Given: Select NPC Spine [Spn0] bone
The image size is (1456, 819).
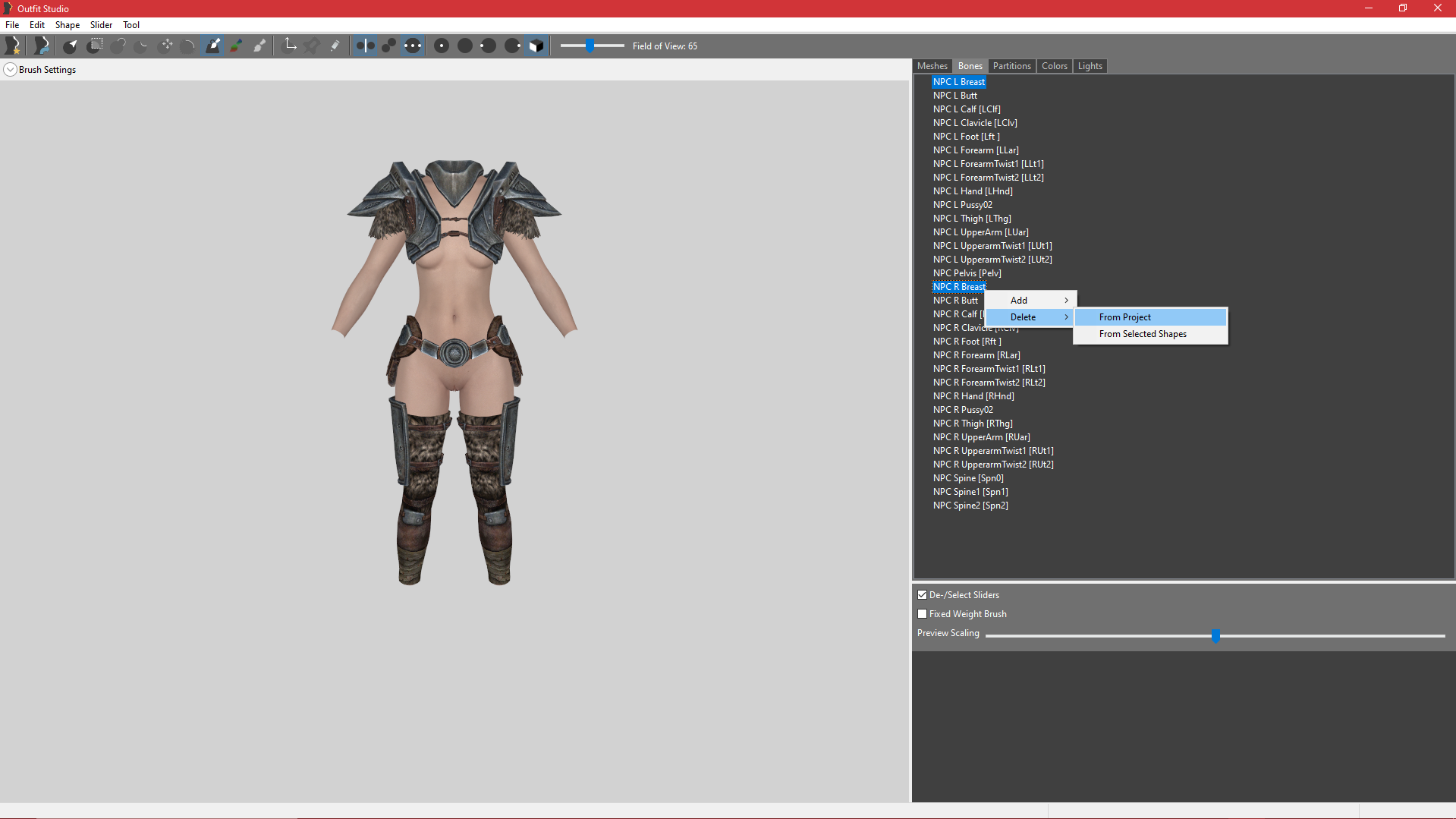Looking at the screenshot, I should coord(968,478).
